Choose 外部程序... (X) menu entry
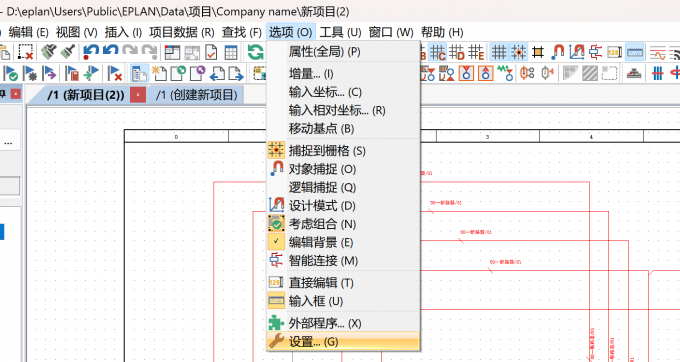The height and width of the screenshot is (362, 680). [343, 323]
